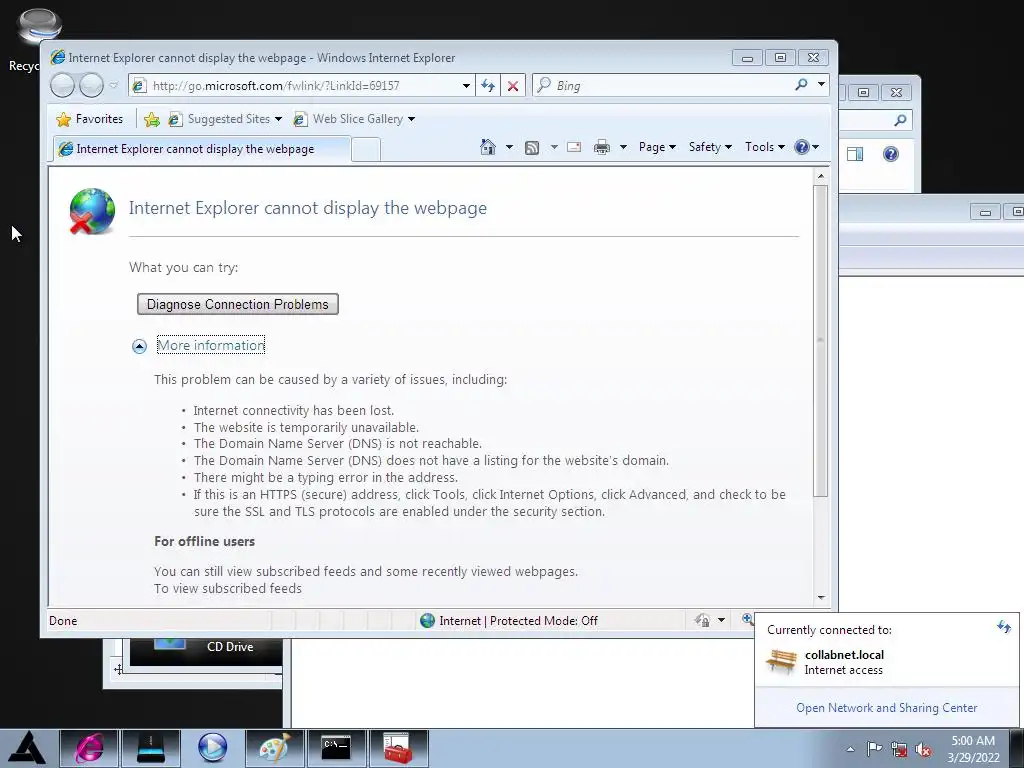The height and width of the screenshot is (768, 1024).
Task: Click Open Network and Sharing Center link
Action: point(887,708)
